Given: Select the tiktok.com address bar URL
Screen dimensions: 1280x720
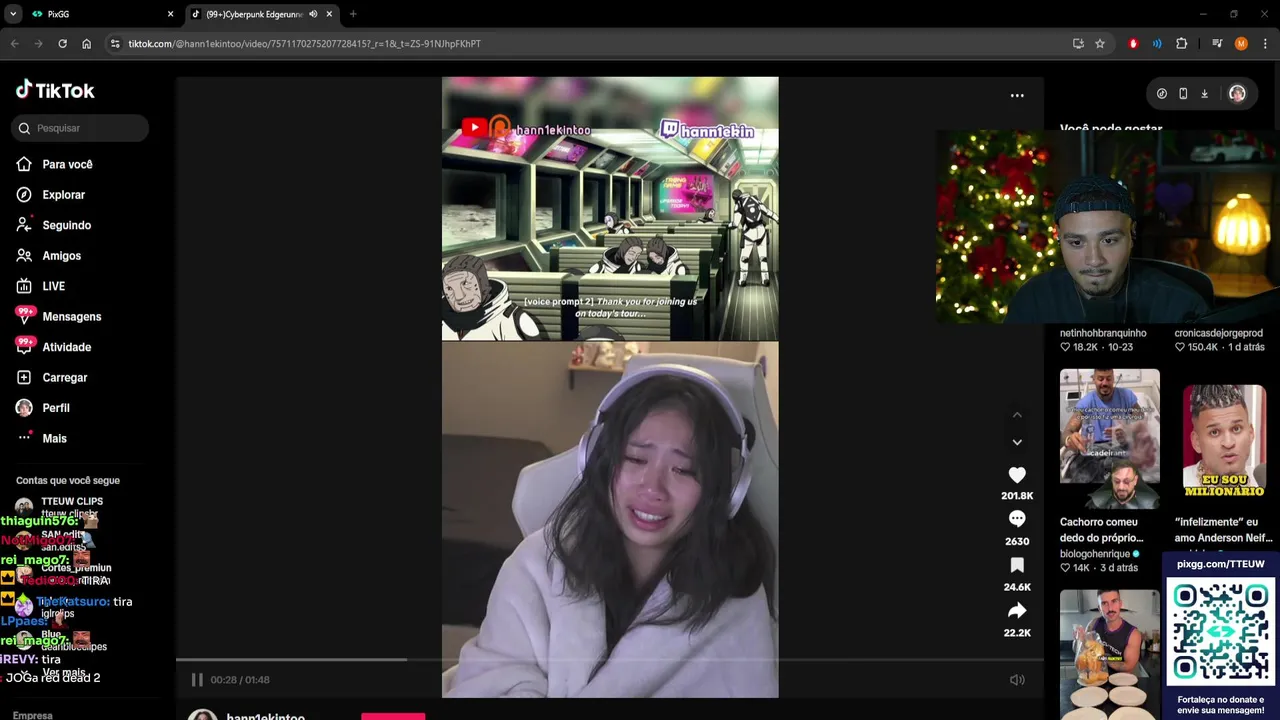Looking at the screenshot, I should pos(304,44).
